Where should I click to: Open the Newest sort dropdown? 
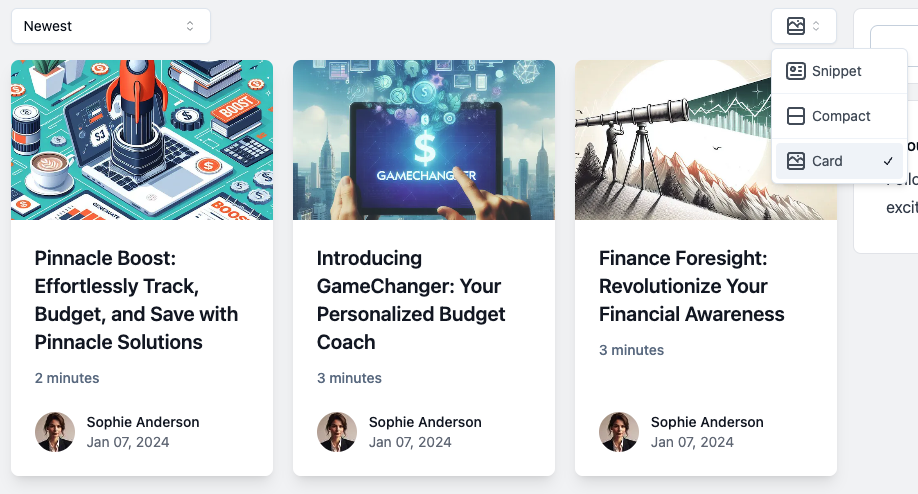point(111,26)
